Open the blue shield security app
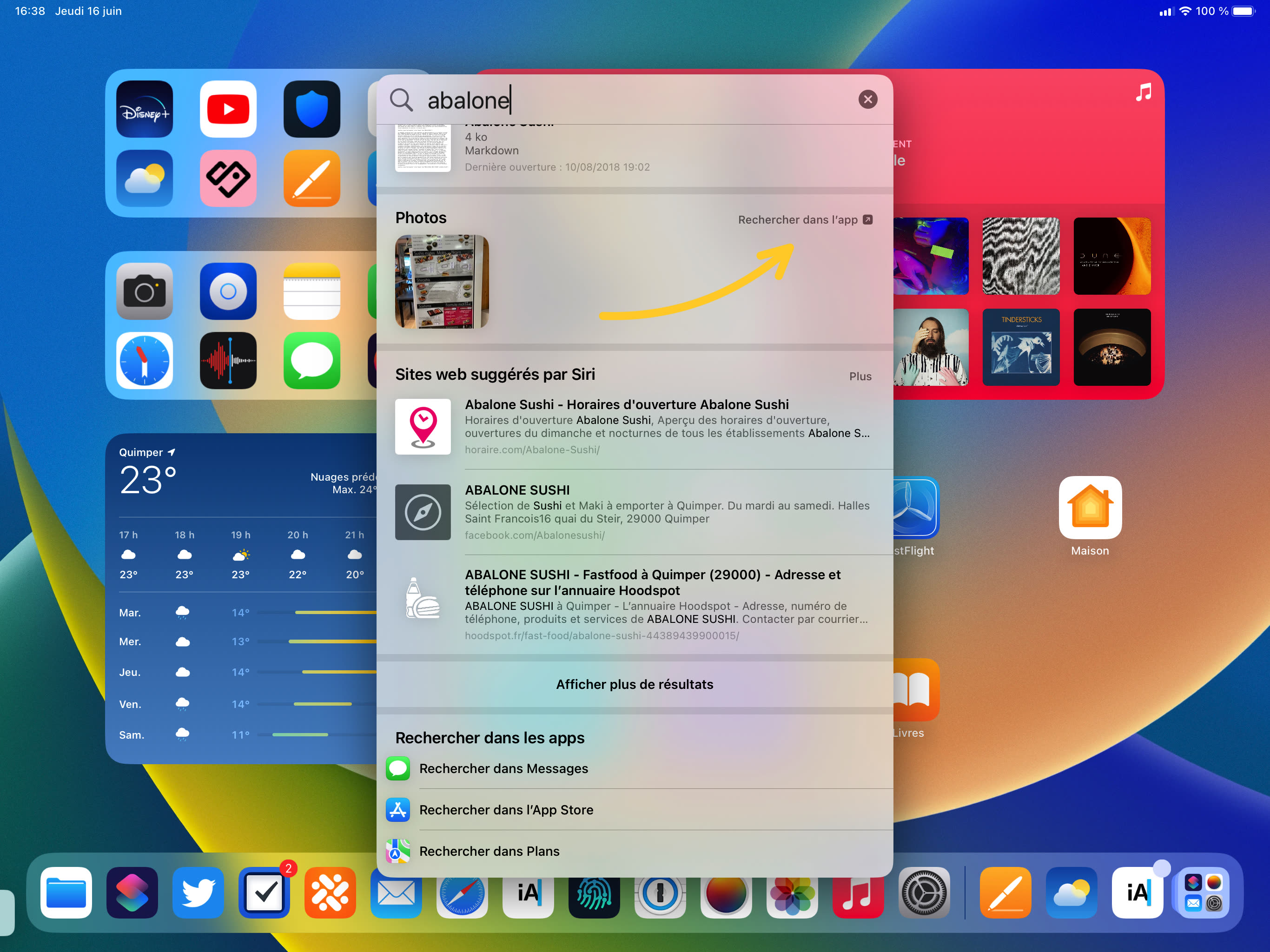Viewport: 1270px width, 952px height. (312, 109)
